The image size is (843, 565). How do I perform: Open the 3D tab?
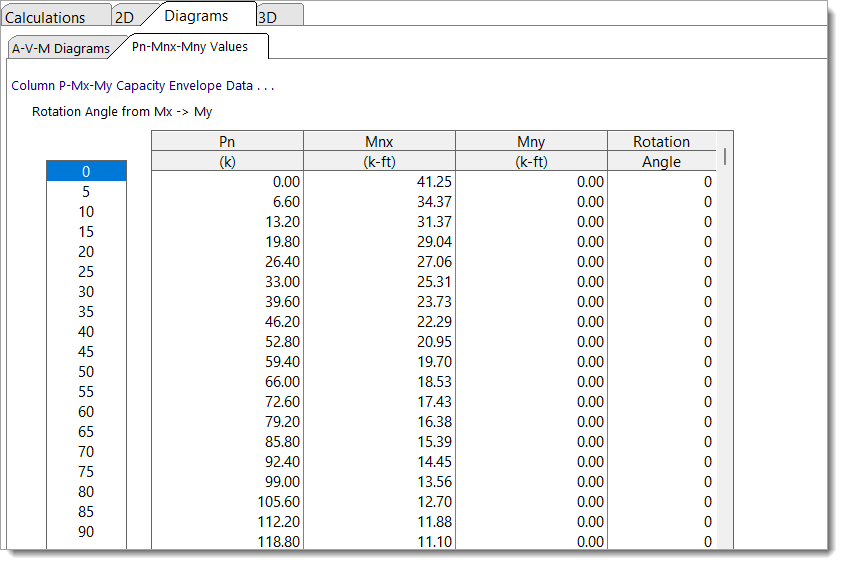(269, 17)
